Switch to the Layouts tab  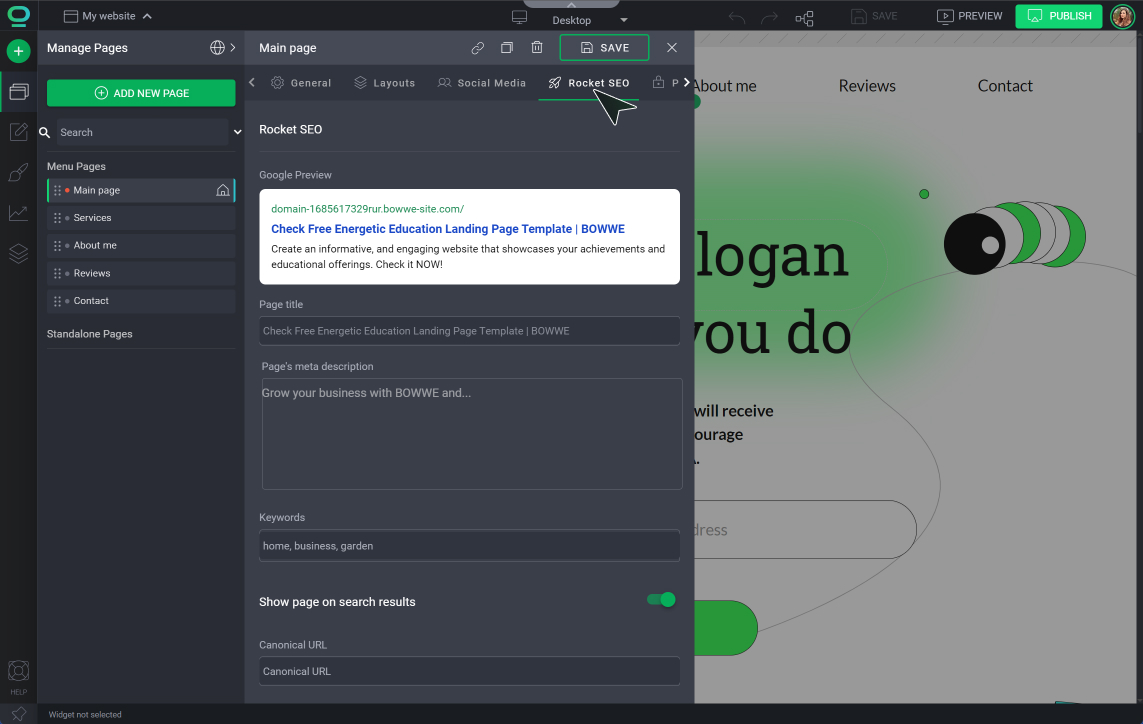click(384, 83)
